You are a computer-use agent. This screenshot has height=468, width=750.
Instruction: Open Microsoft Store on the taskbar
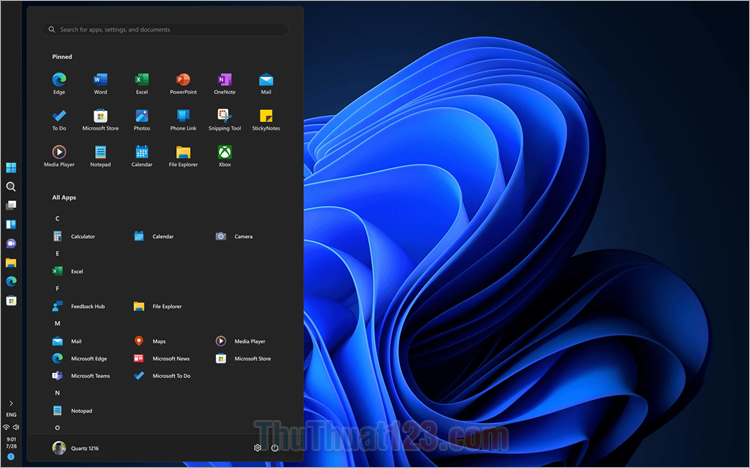click(x=11, y=301)
